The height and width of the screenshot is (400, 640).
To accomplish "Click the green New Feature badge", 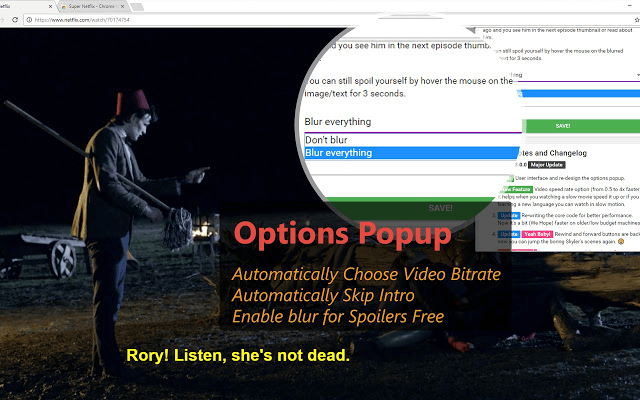I will click(x=516, y=189).
